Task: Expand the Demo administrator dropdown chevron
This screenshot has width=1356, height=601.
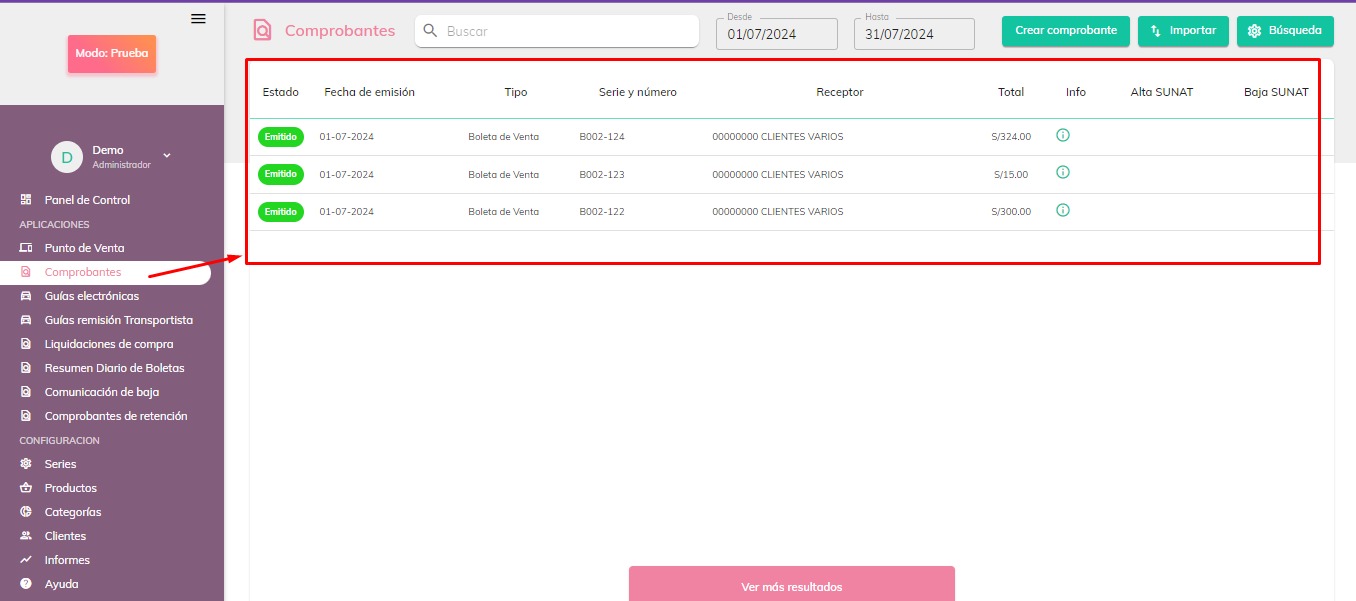Action: 167,155
